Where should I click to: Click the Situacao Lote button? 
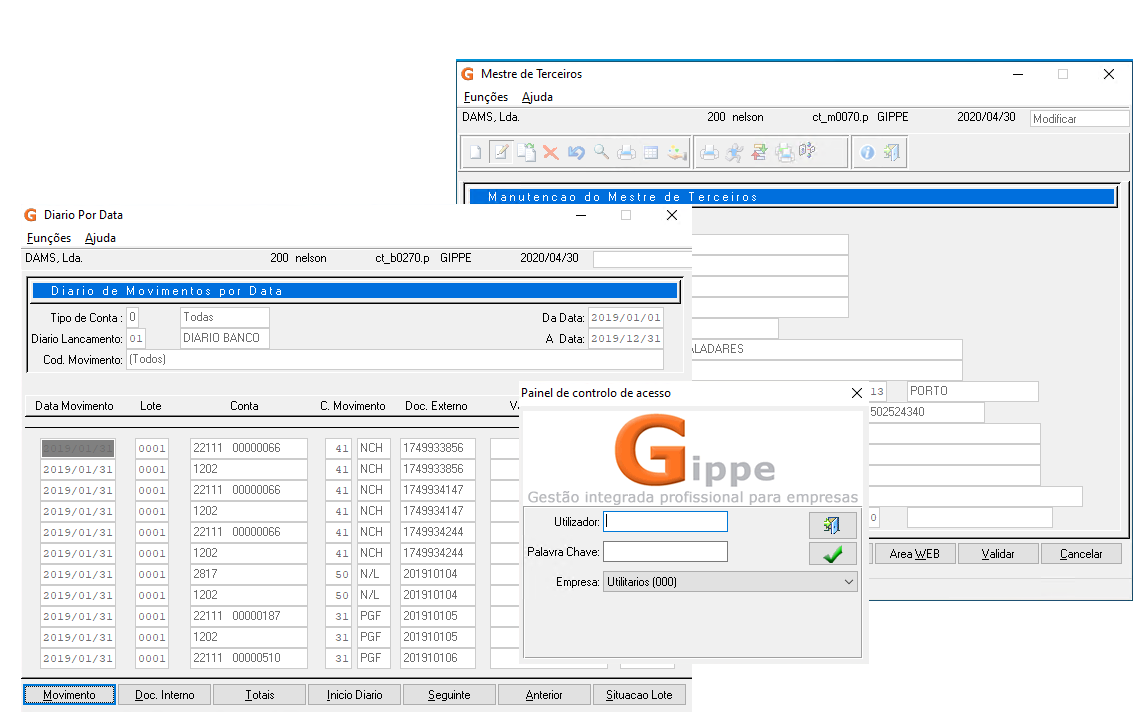[x=639, y=695]
